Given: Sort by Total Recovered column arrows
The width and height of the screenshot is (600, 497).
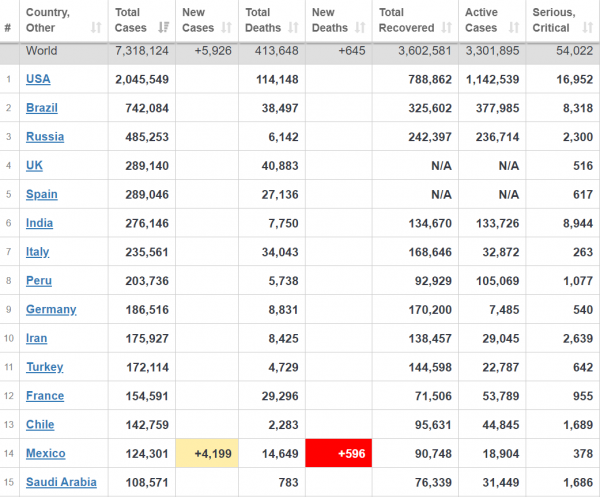Looking at the screenshot, I should pos(447,28).
